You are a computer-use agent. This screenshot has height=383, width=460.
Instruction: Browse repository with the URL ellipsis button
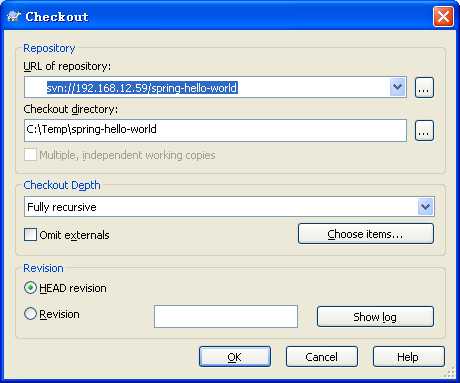tap(424, 88)
